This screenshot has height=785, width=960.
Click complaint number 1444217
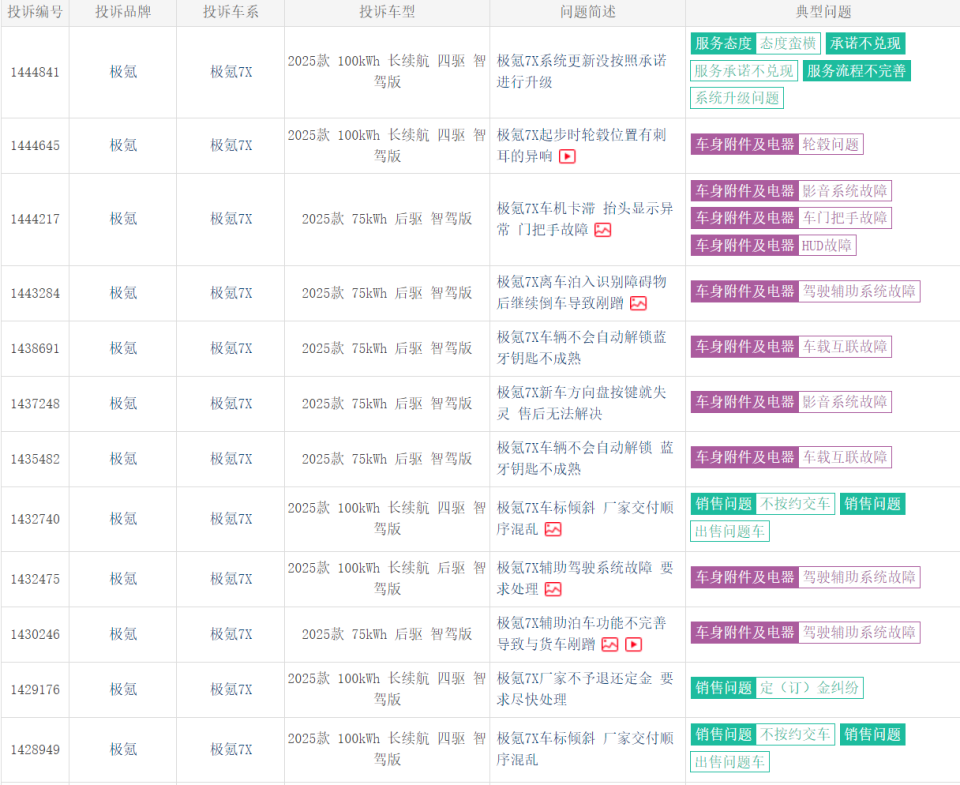coord(35,219)
